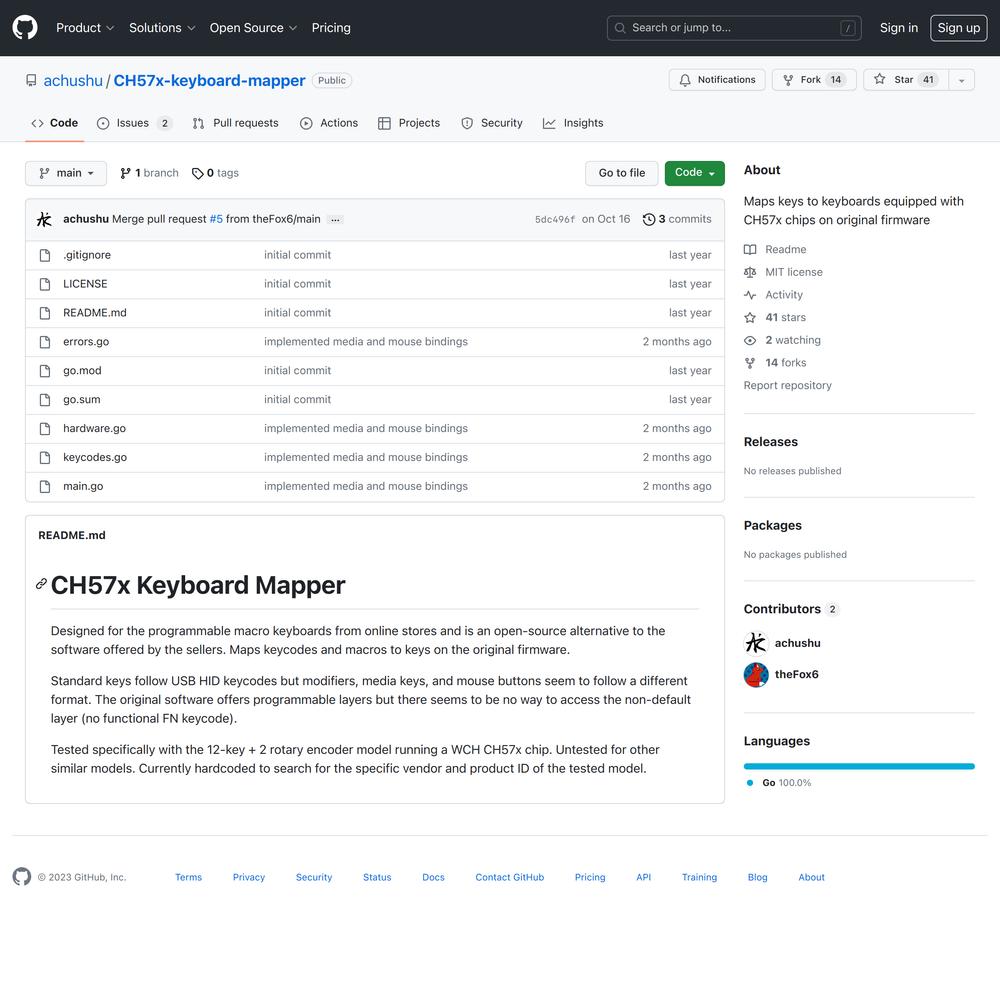Star the repository with the Star button
Viewport: 1000px width, 1000px height.
[x=906, y=80]
